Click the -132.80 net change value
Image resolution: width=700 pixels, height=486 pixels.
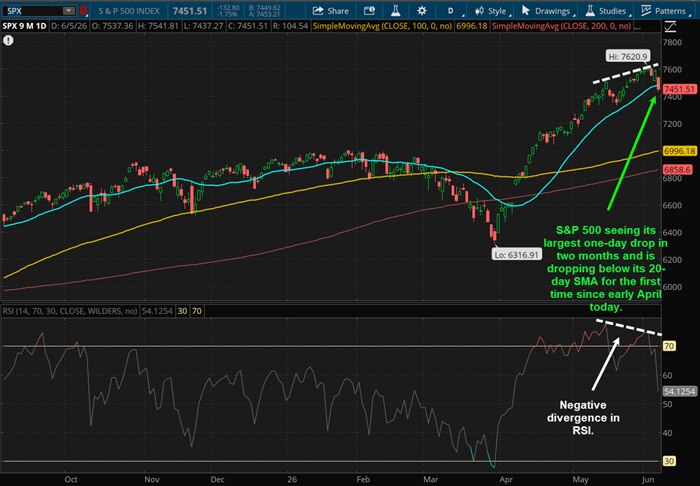tap(228, 8)
